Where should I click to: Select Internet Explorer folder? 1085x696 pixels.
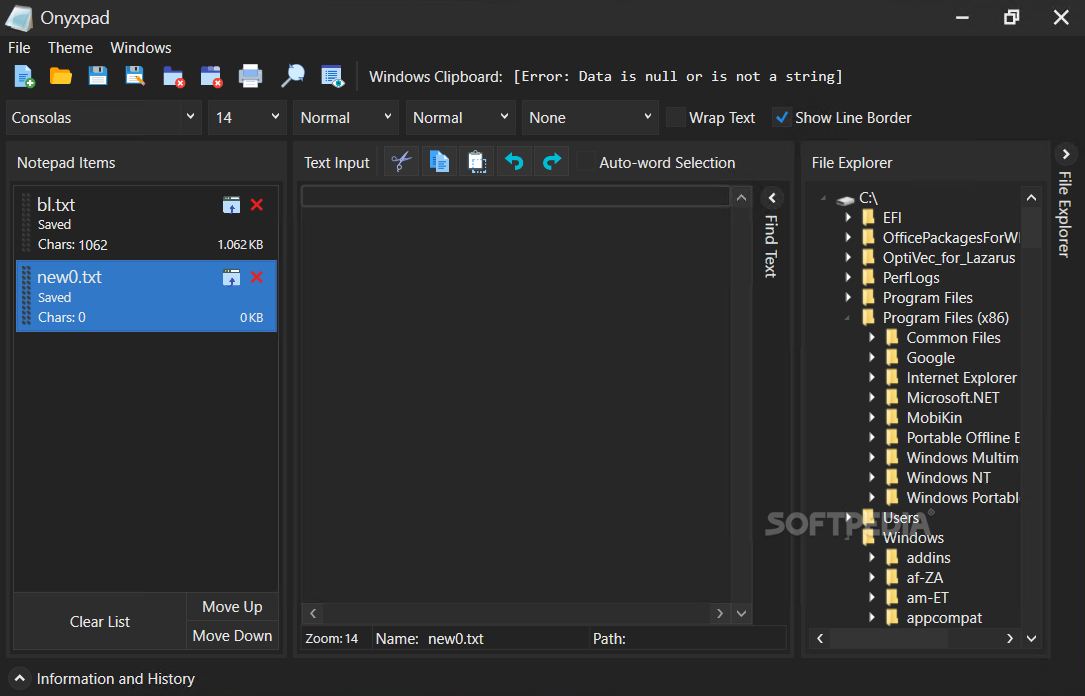pyautogui.click(x=961, y=378)
